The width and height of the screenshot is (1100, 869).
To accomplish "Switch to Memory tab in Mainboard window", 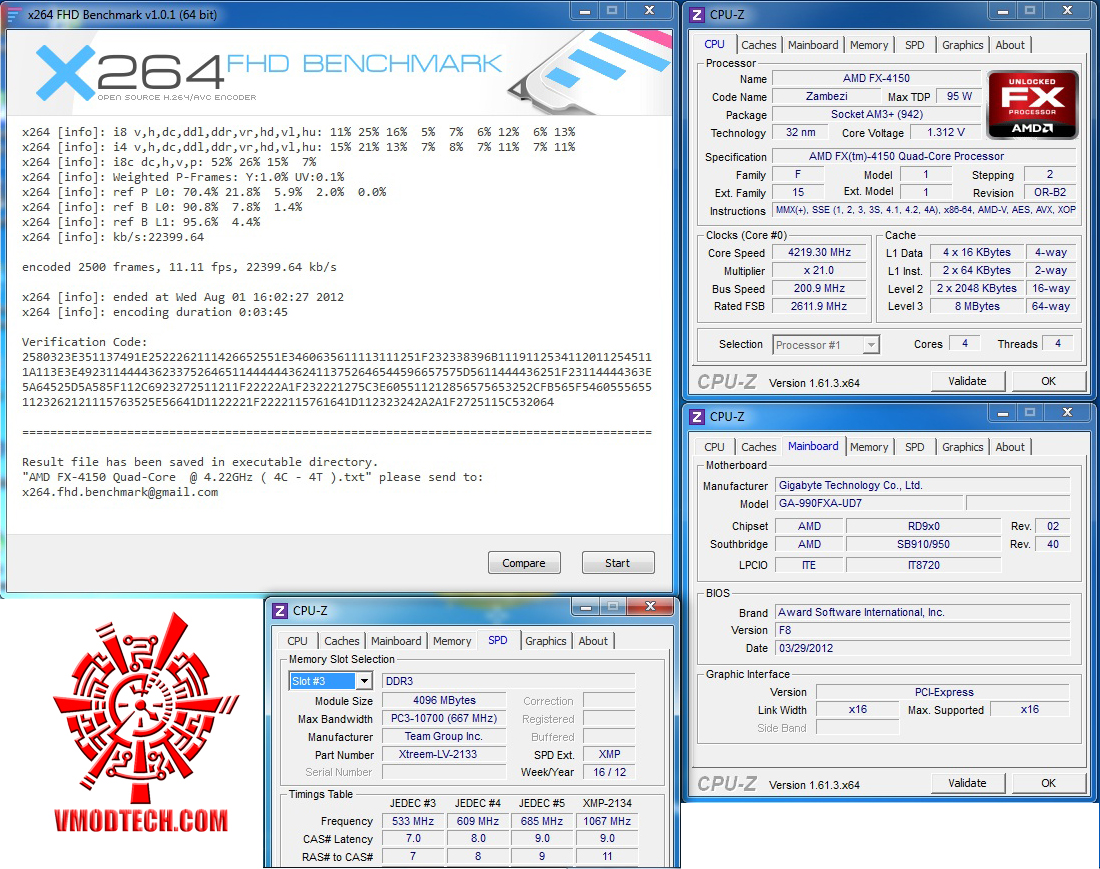I will pyautogui.click(x=869, y=447).
